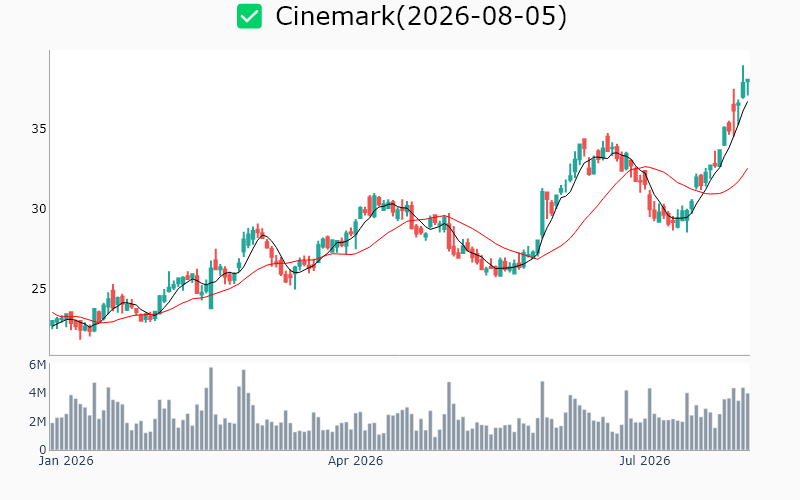Viewport: 800px width, 500px height.
Task: Click the tallest volume bar in February
Action: tap(211, 409)
